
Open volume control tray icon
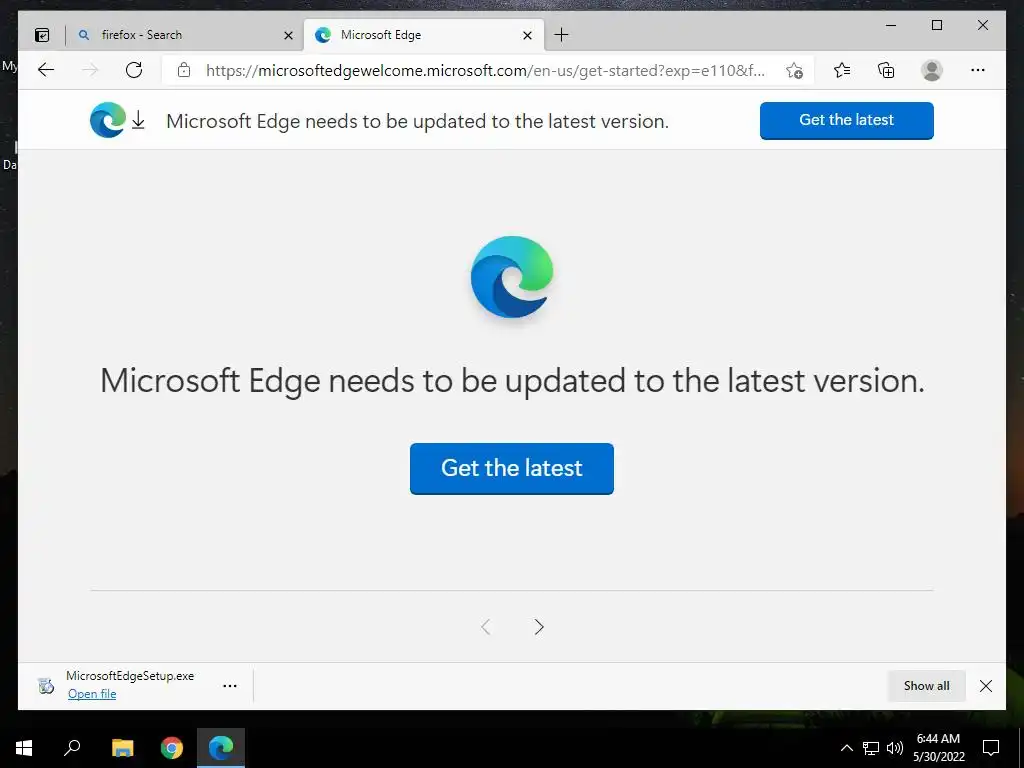[x=895, y=748]
